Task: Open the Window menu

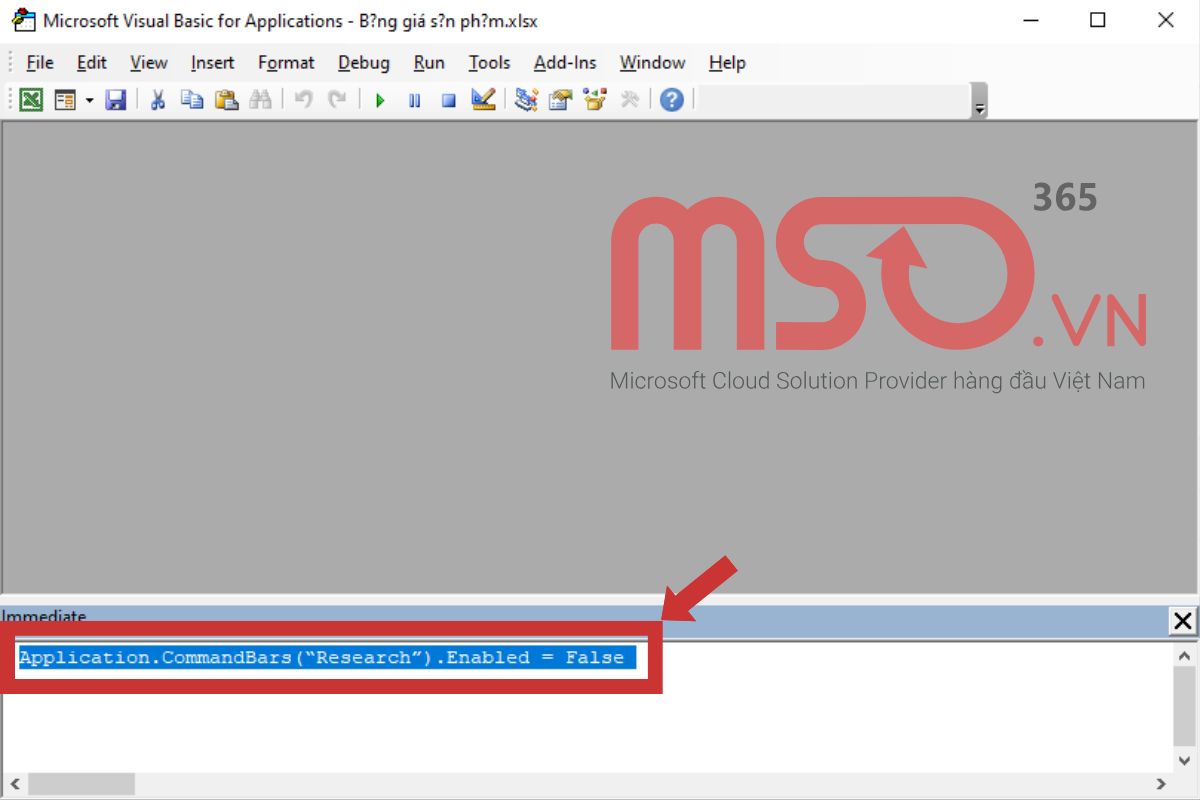Action: (652, 62)
